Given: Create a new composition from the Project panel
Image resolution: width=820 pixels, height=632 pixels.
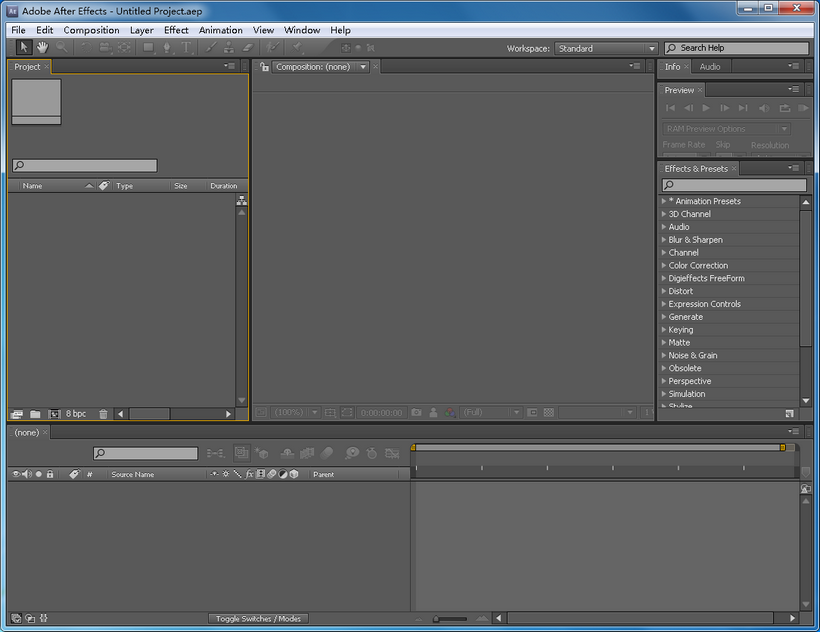Looking at the screenshot, I should click(x=54, y=413).
